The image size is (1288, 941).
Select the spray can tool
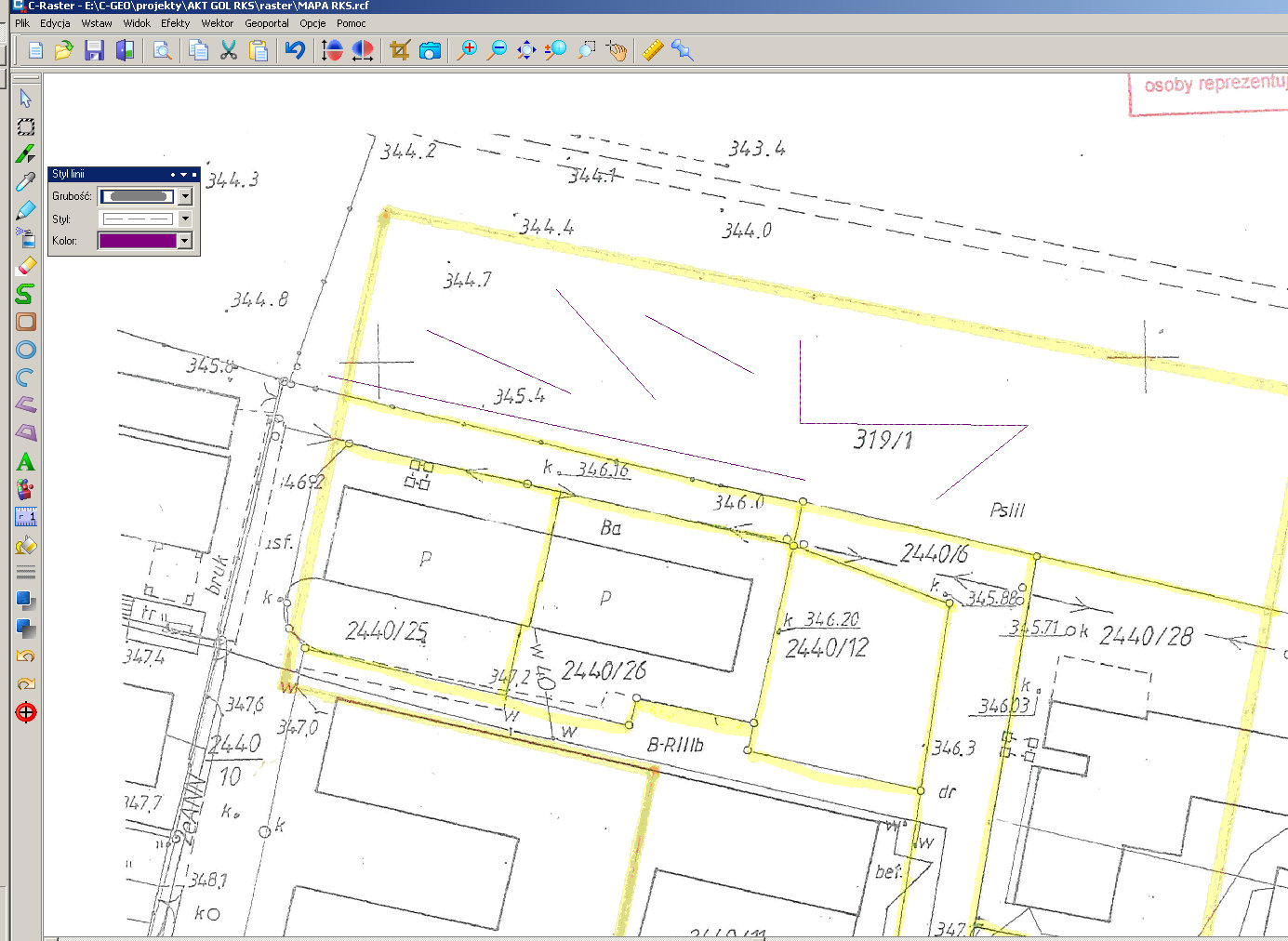coord(26,238)
